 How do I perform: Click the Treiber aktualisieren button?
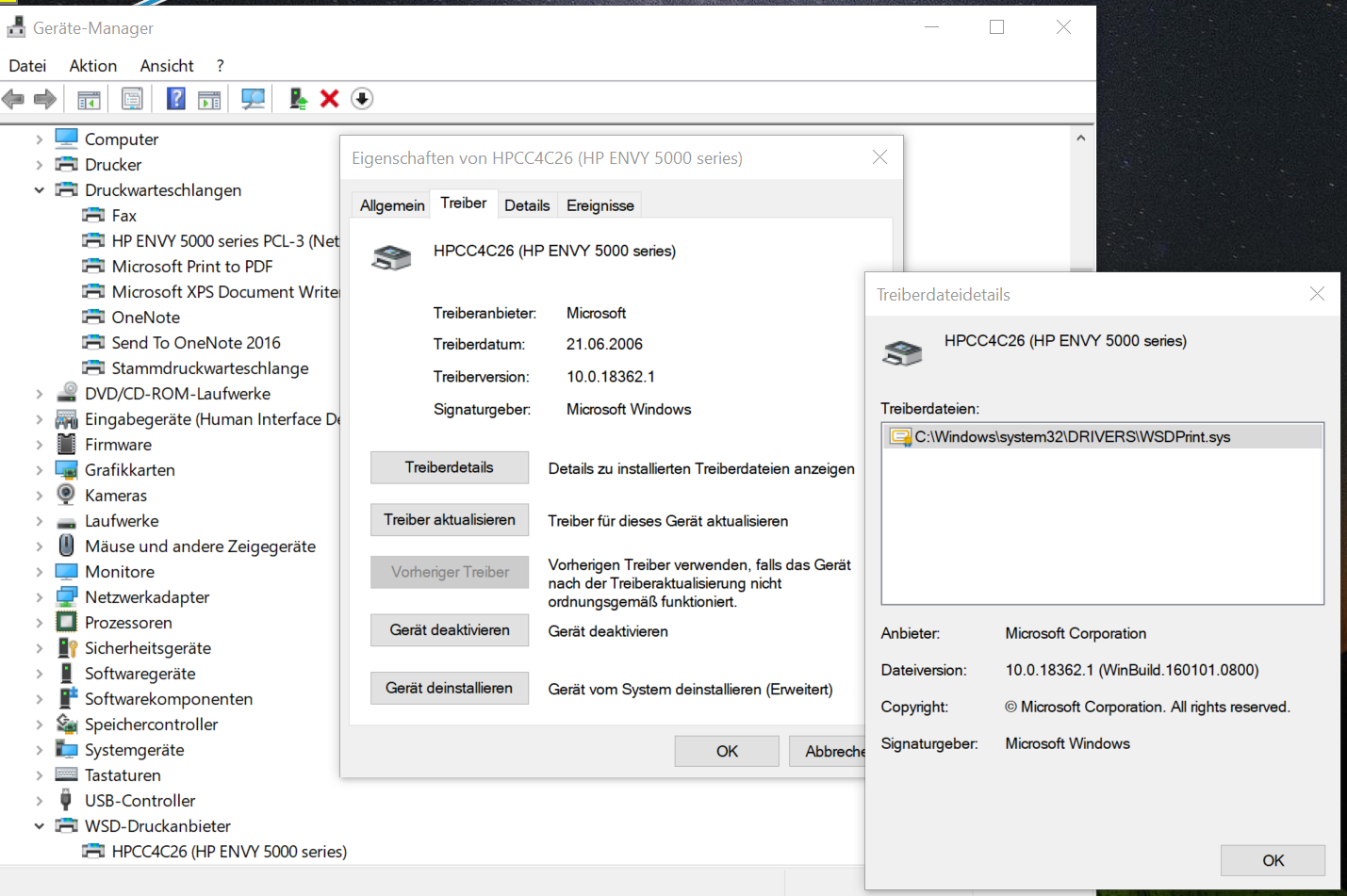tap(450, 520)
